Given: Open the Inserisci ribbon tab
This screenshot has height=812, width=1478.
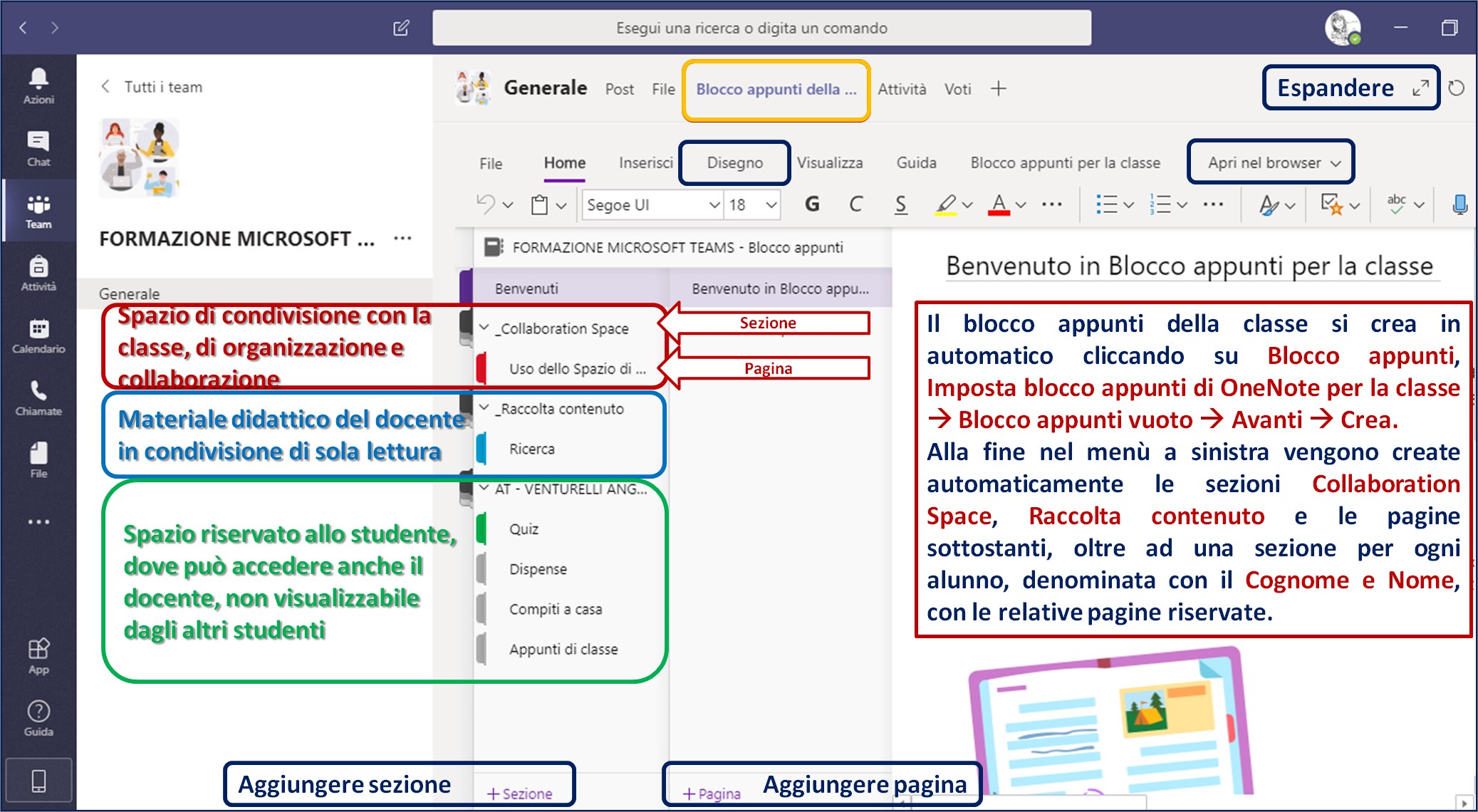Looking at the screenshot, I should point(645,162).
